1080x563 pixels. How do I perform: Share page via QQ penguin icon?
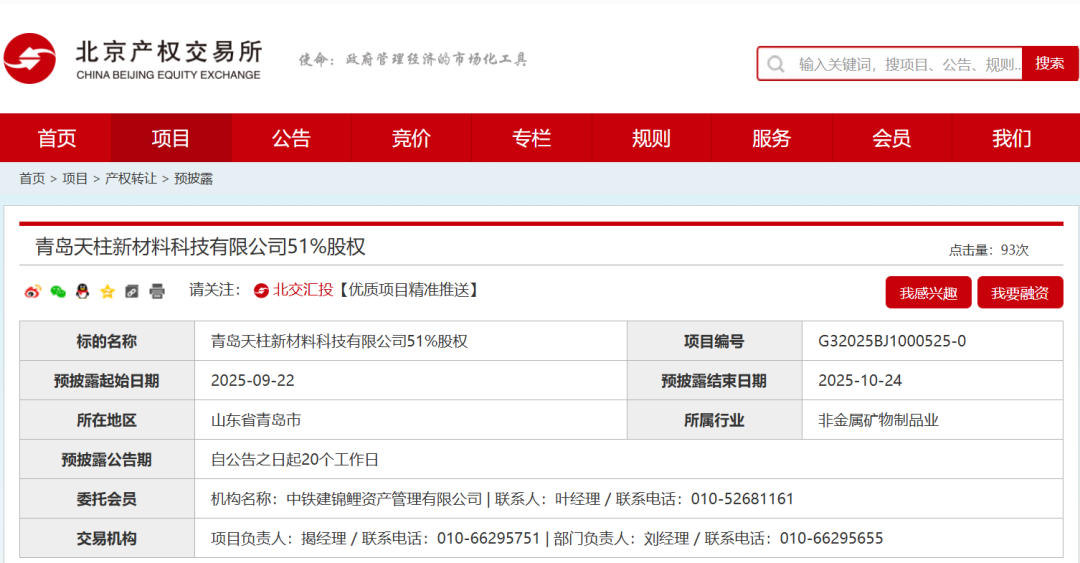(83, 291)
